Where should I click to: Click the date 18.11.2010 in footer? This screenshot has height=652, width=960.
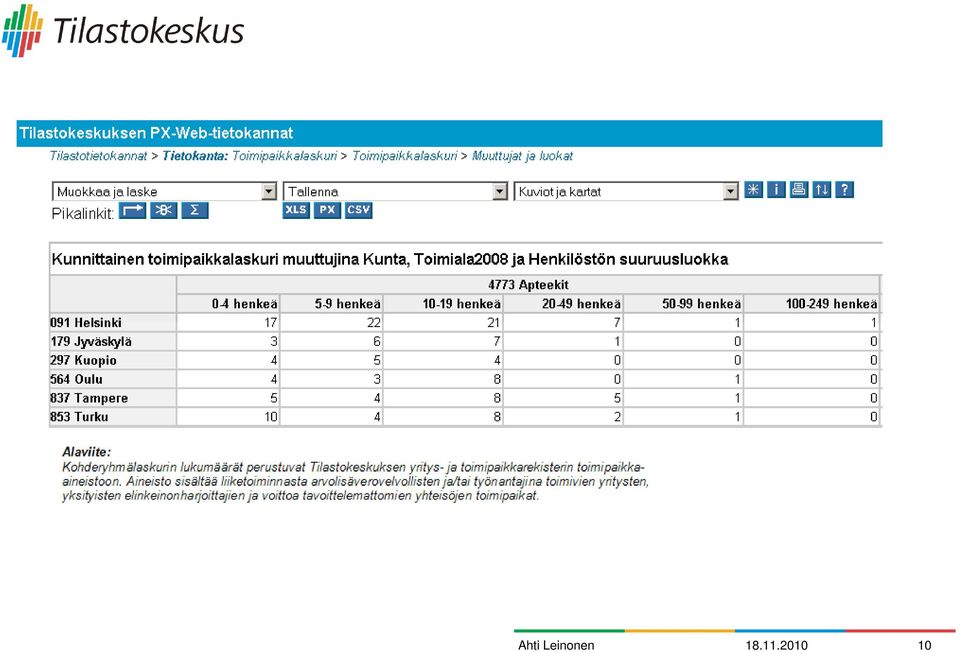point(776,645)
